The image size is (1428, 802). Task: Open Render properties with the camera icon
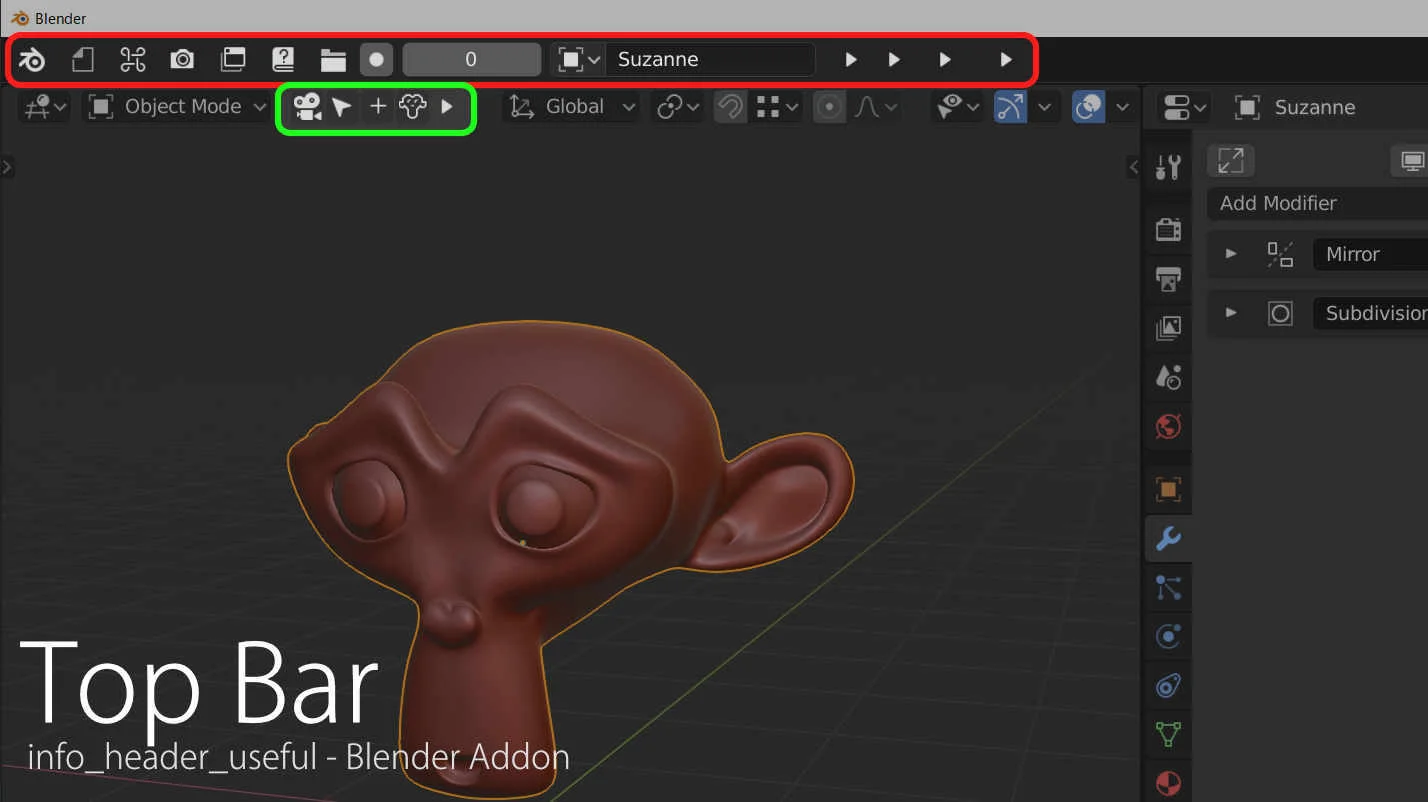pos(1167,228)
